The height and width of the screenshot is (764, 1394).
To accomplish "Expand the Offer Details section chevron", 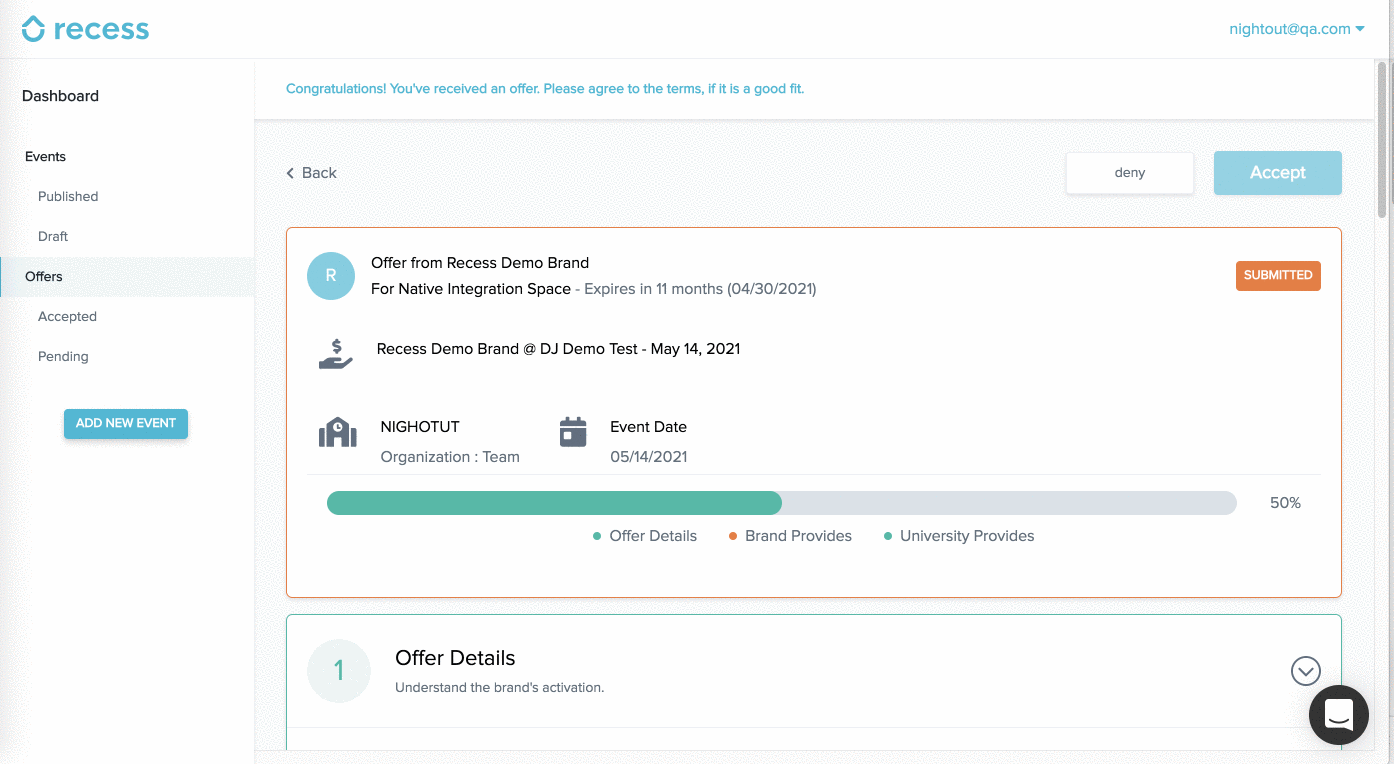I will click(1306, 671).
